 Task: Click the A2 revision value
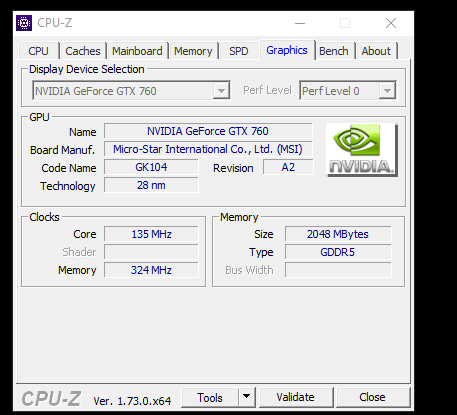(x=288, y=167)
